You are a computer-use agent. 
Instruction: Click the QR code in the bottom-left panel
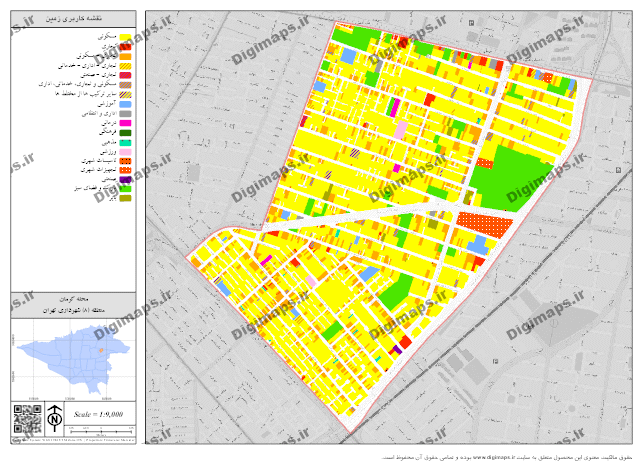point(27,419)
